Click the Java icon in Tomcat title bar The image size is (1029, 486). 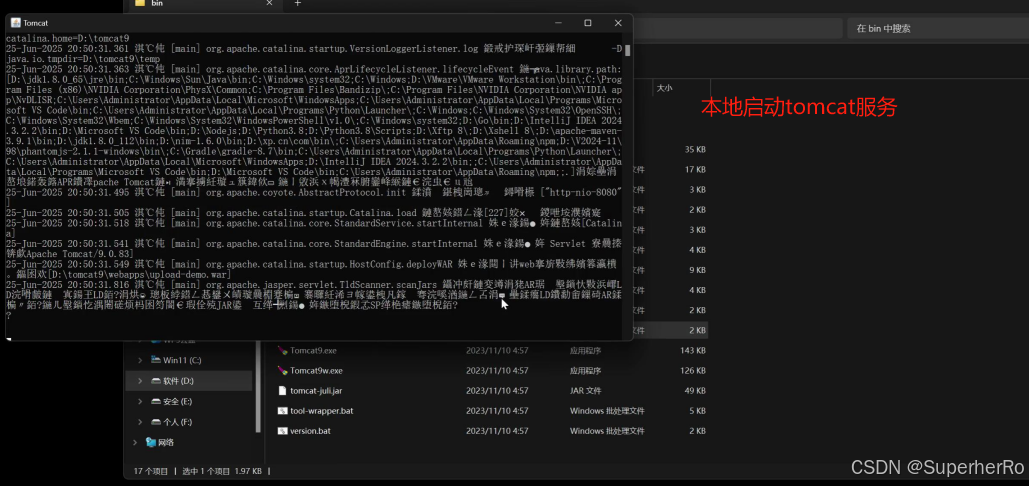click(15, 22)
